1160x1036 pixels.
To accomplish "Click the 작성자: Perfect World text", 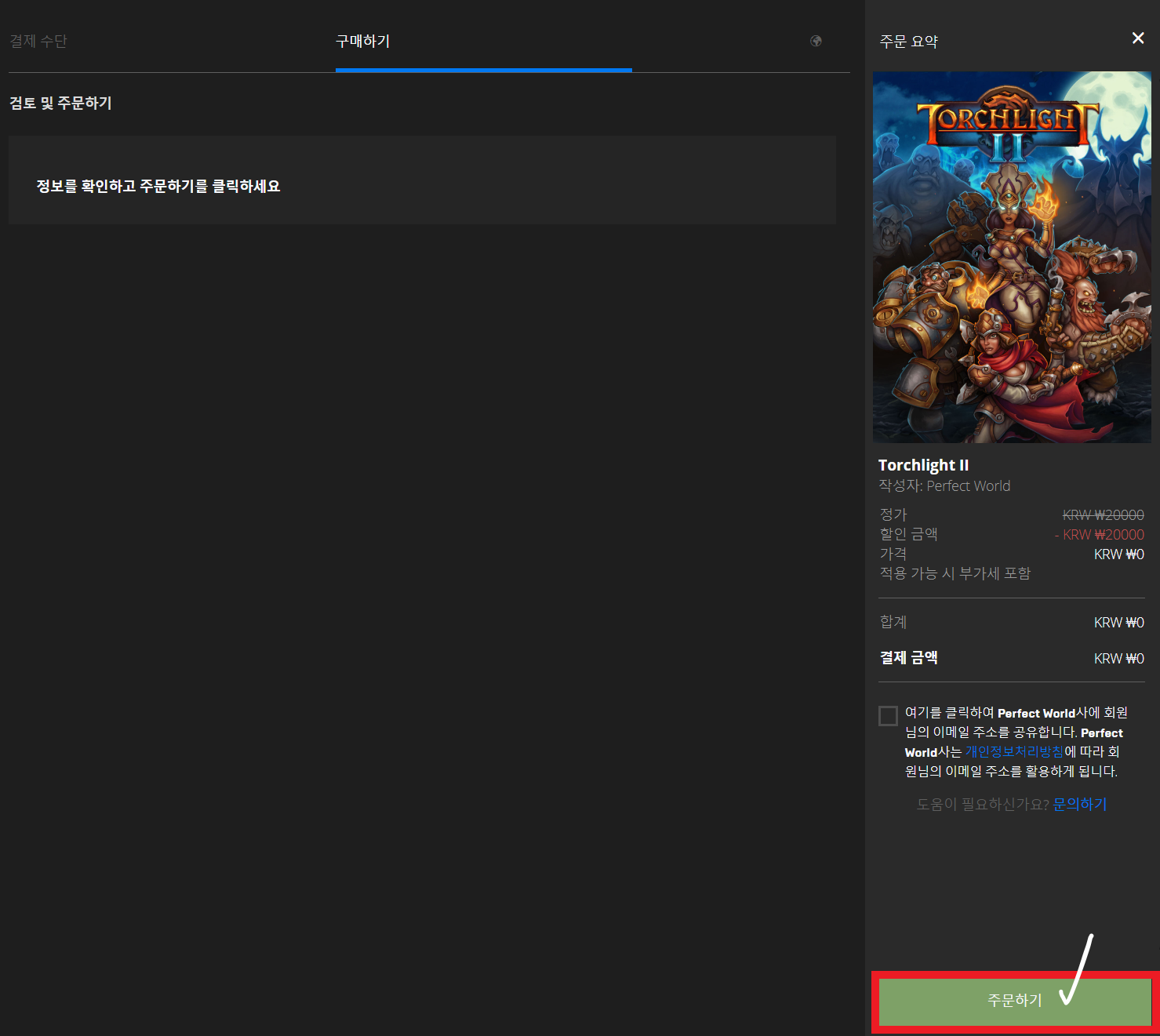I will click(944, 486).
